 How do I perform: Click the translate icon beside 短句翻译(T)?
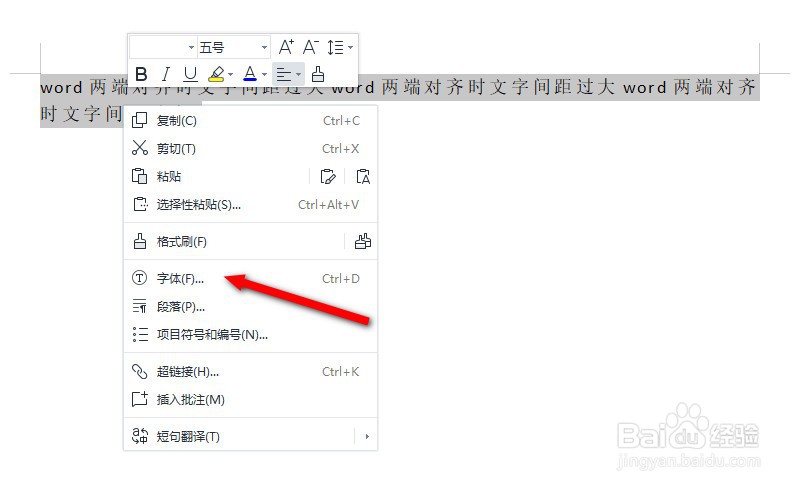(140, 436)
